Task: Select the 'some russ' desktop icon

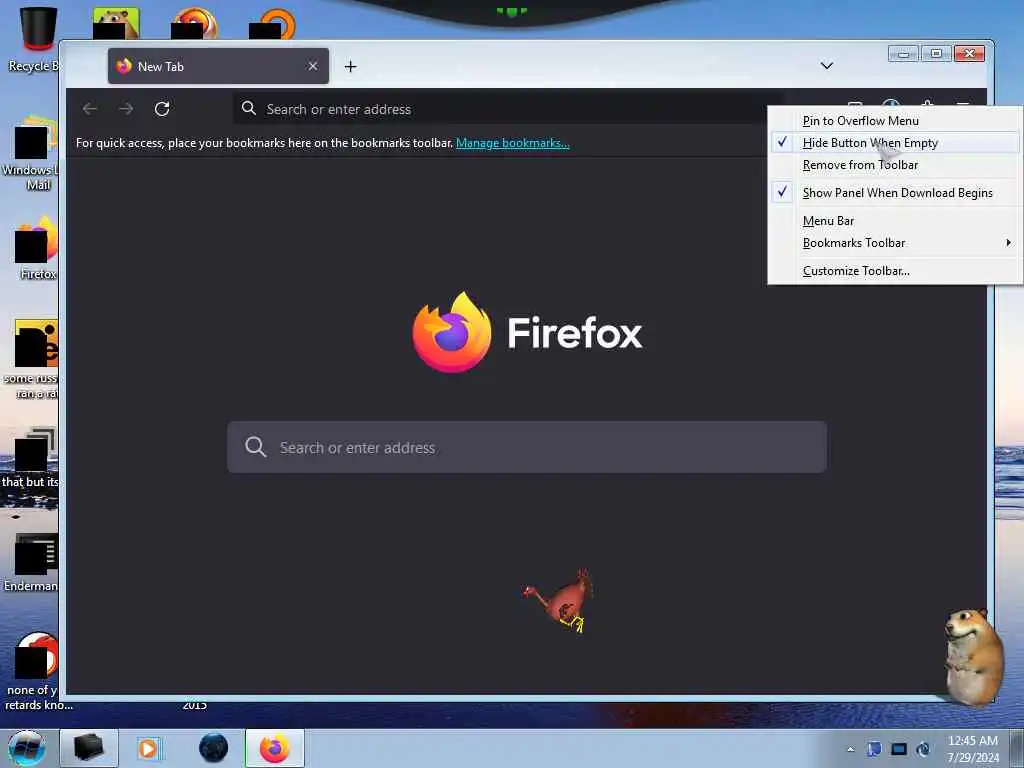Action: 33,359
